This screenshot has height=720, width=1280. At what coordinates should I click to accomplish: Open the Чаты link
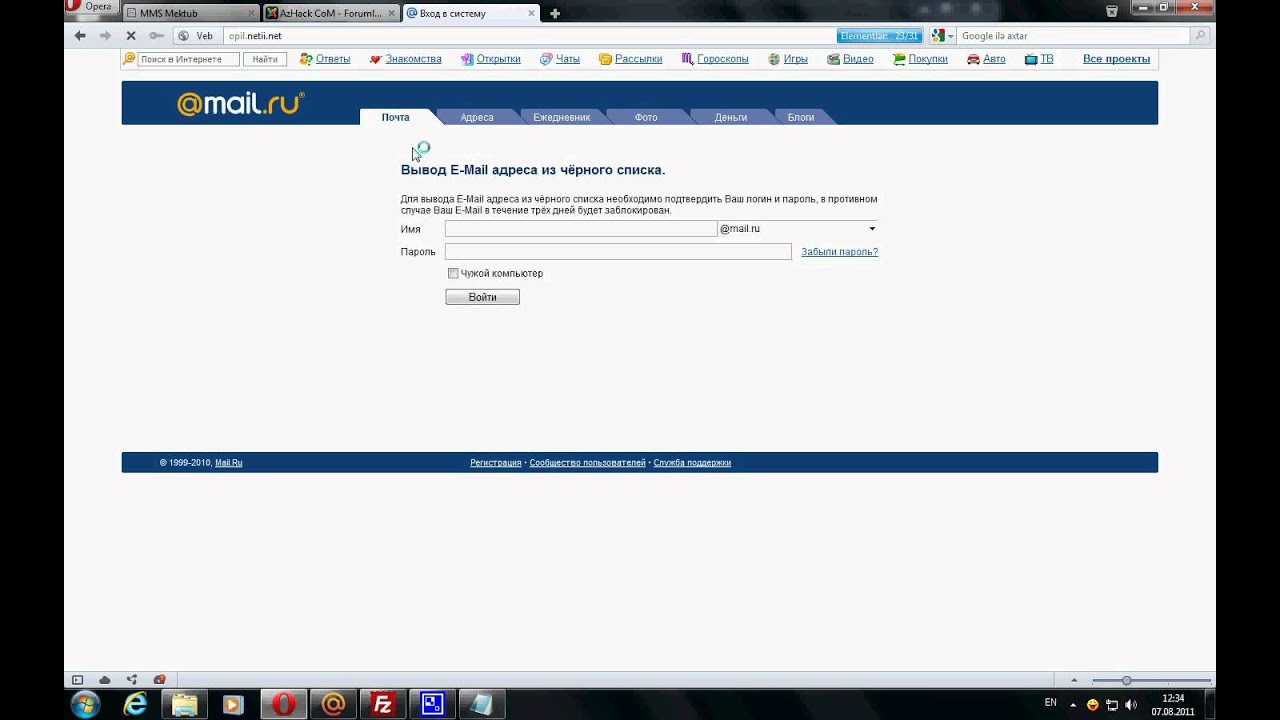(x=567, y=59)
